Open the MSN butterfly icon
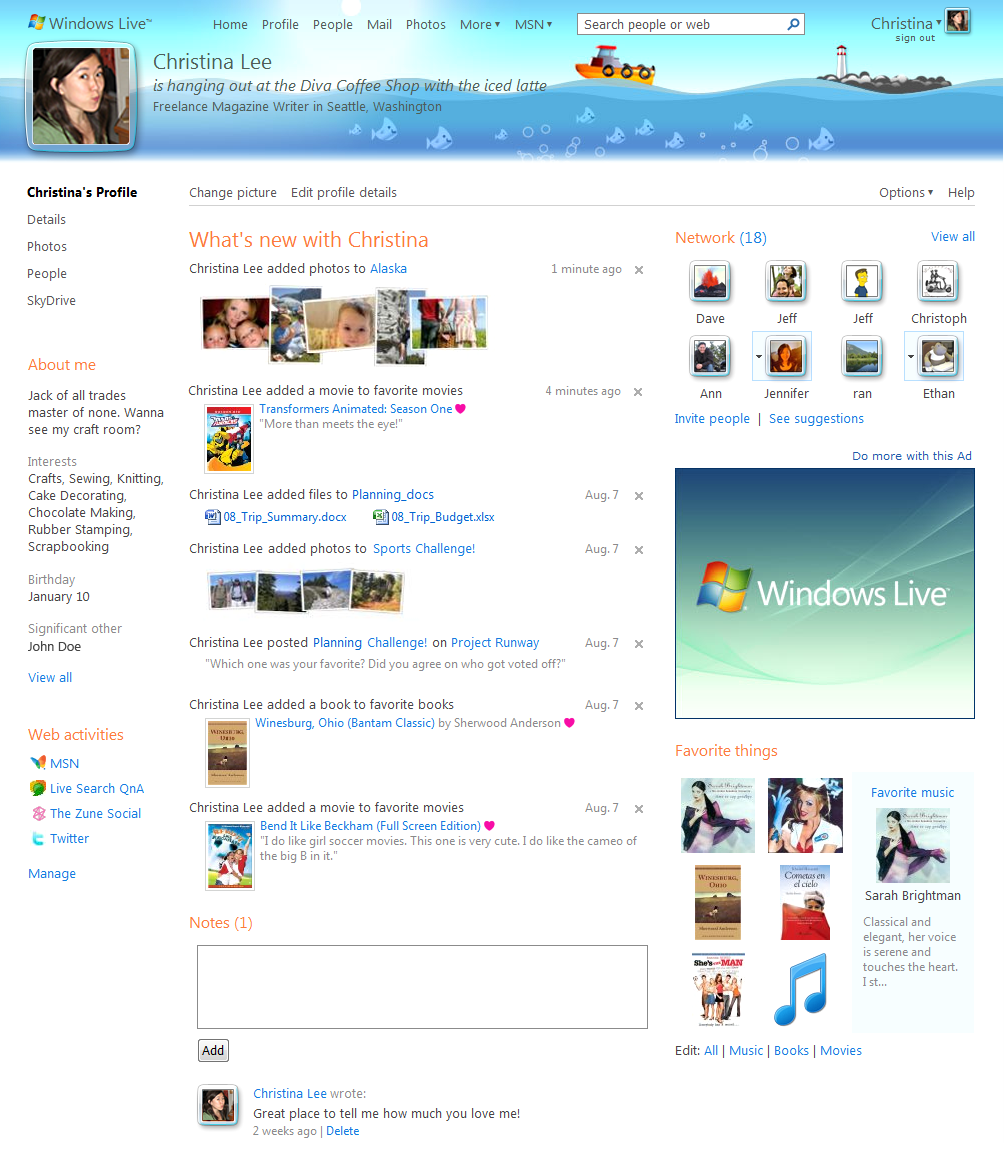 [x=38, y=763]
